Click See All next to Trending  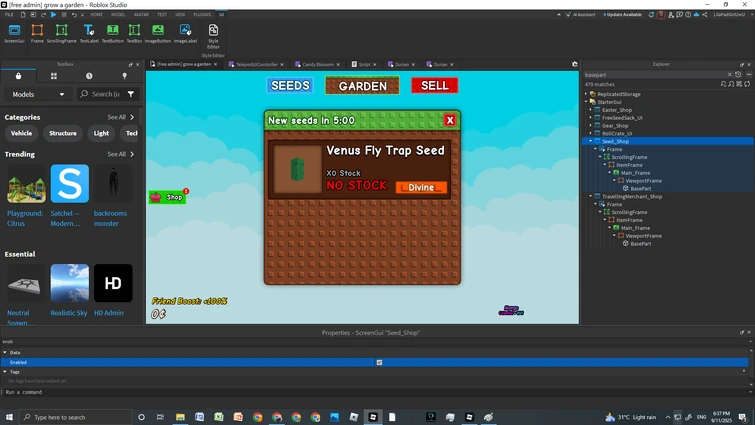click(x=120, y=154)
